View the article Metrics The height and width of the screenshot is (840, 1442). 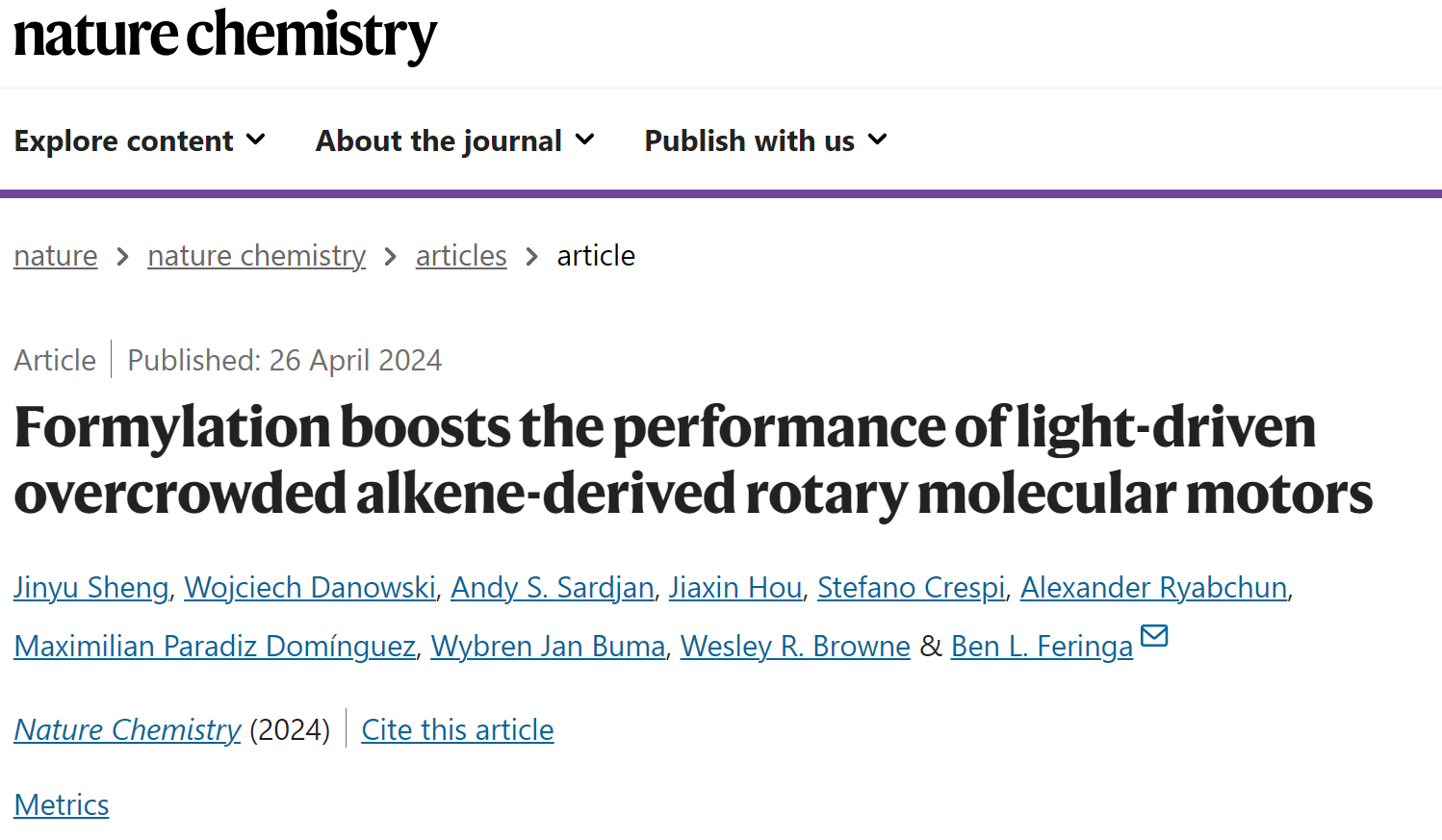pyautogui.click(x=62, y=805)
